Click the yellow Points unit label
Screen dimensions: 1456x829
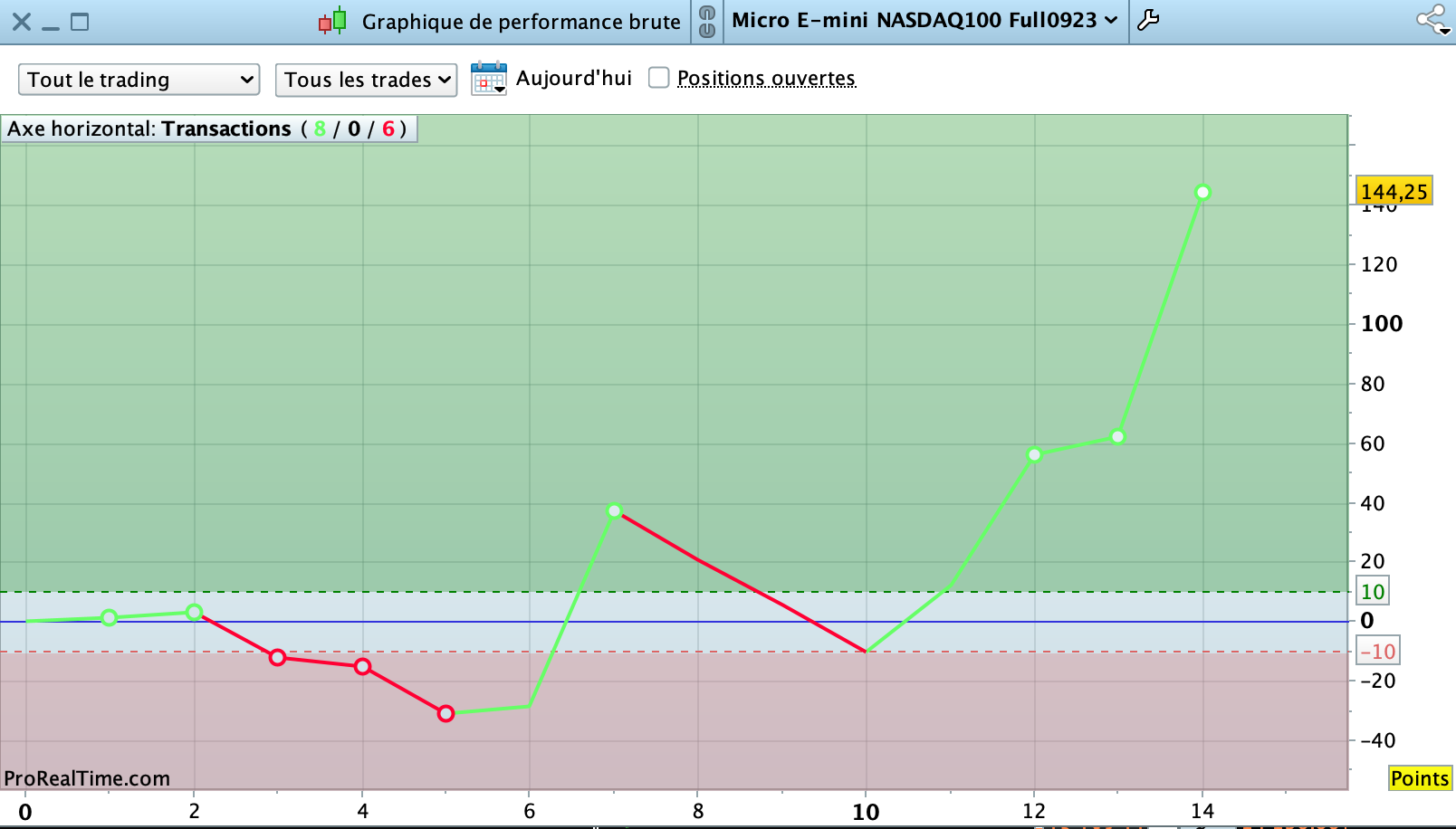point(1420,778)
